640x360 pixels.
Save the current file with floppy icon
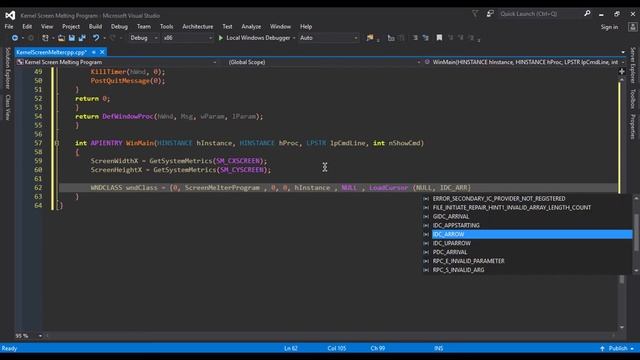coord(72,38)
